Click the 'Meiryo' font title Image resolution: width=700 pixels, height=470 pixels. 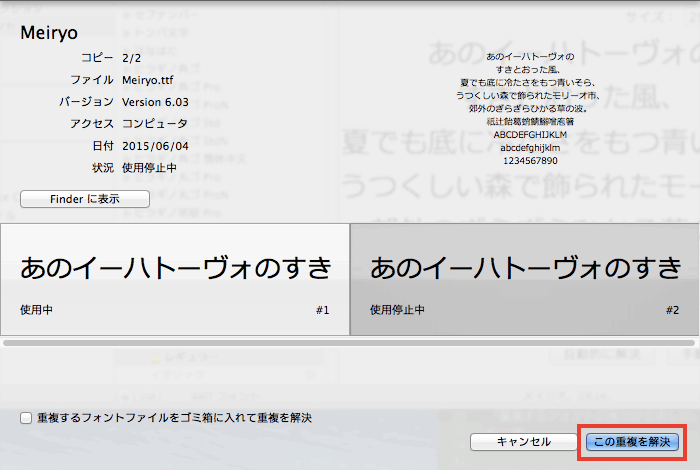pos(49,33)
